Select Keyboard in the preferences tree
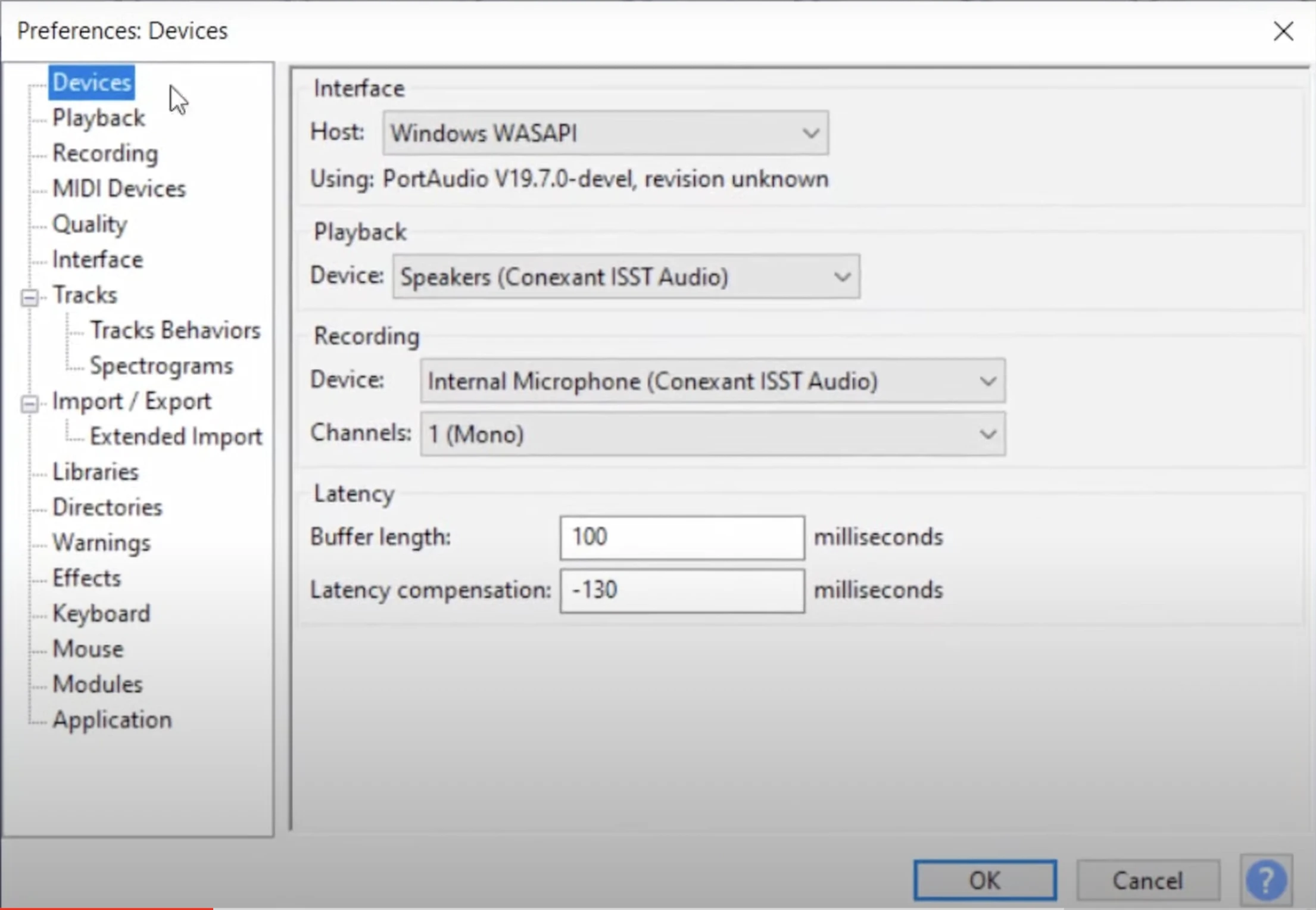The image size is (1316, 910). pyautogui.click(x=101, y=613)
